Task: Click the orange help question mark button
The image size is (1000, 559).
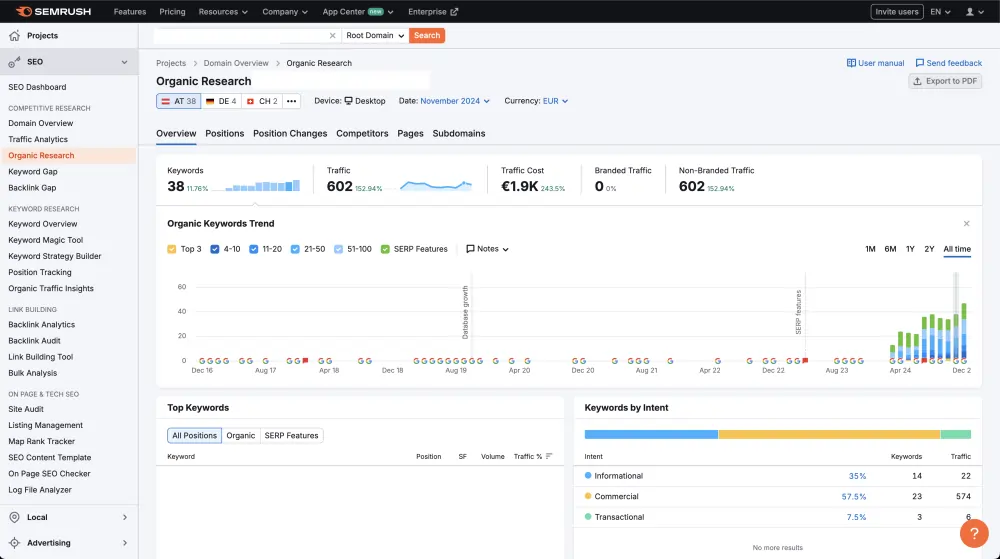Action: 973,533
